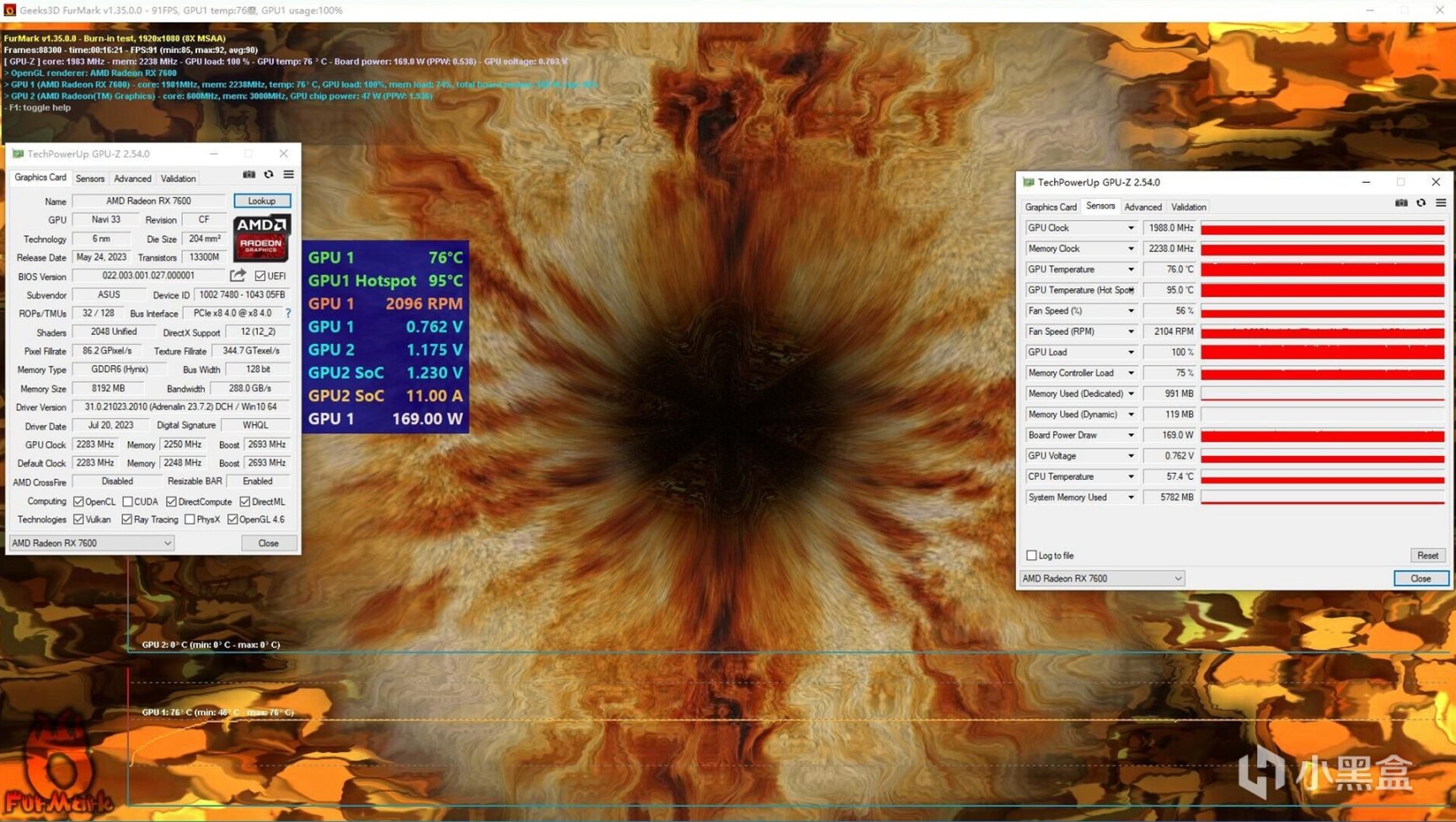This screenshot has height=822, width=1456.
Task: Switch to Validation tab in the left GPU-Z window
Action: coord(178,179)
